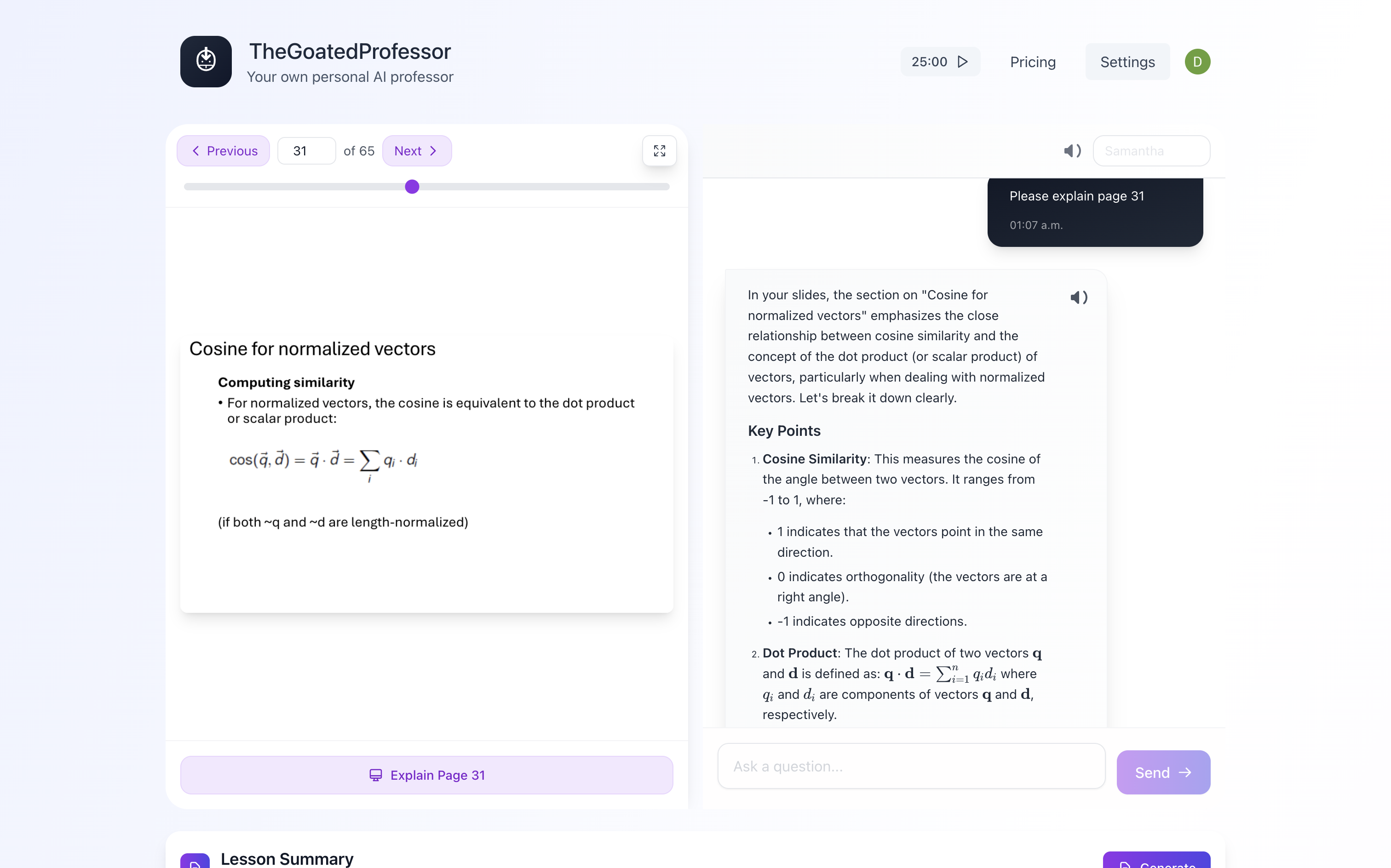This screenshot has height=868, width=1391.
Task: Open the Pricing page
Action: point(1032,62)
